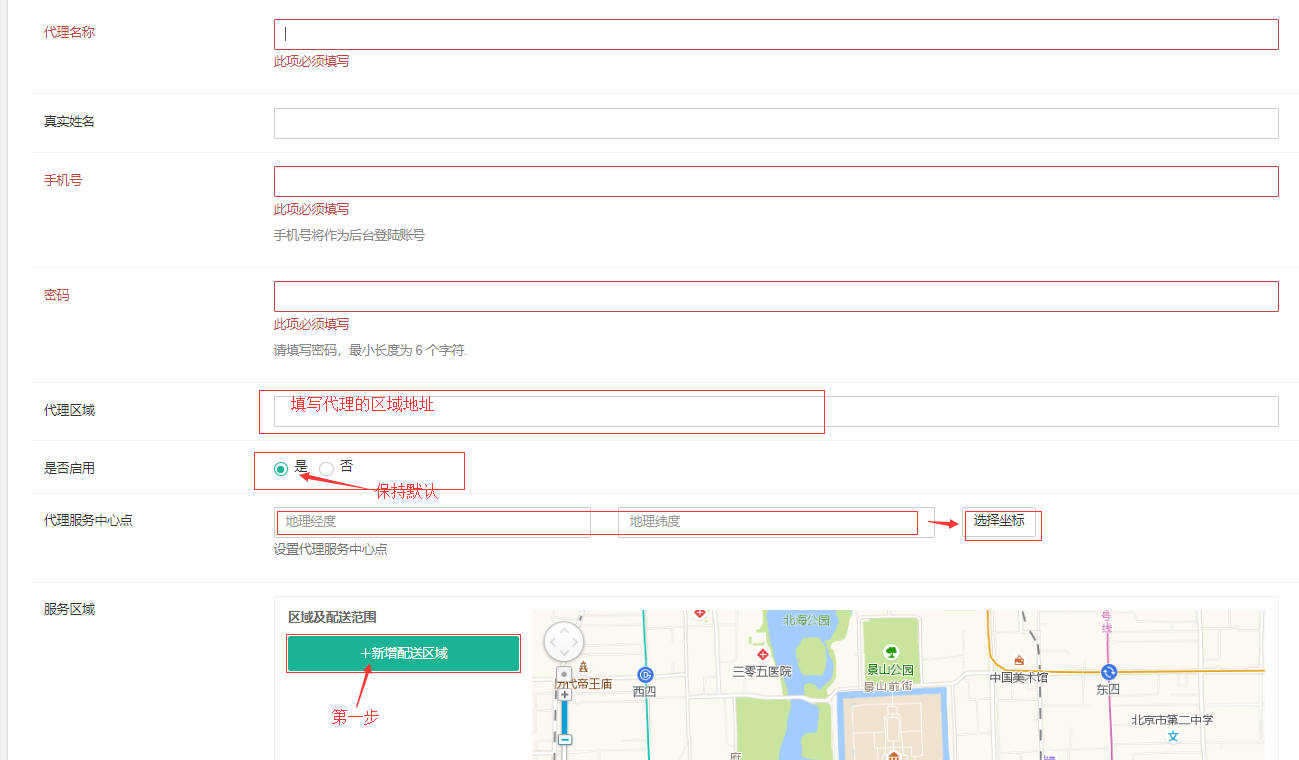
Task: Pan the map left with the arrow control
Action: tap(551, 642)
